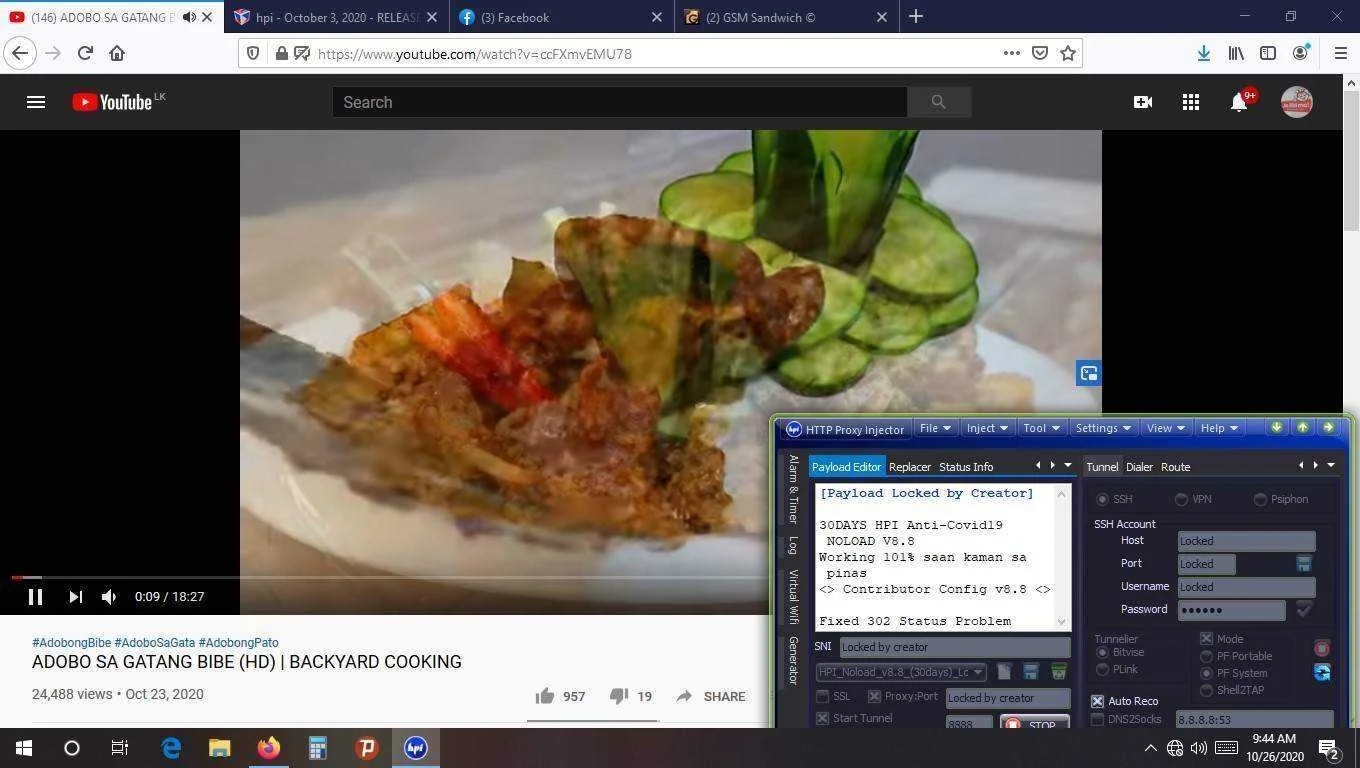Reload the page in Firefox
Image resolution: width=1360 pixels, height=768 pixels.
[85, 53]
